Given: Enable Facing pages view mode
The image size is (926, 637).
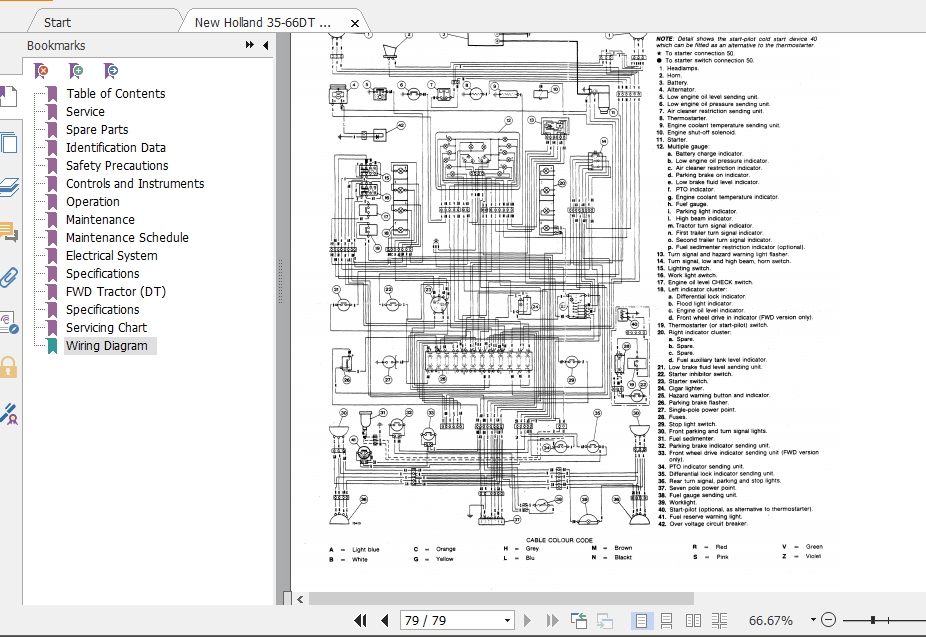Looking at the screenshot, I should [694, 620].
